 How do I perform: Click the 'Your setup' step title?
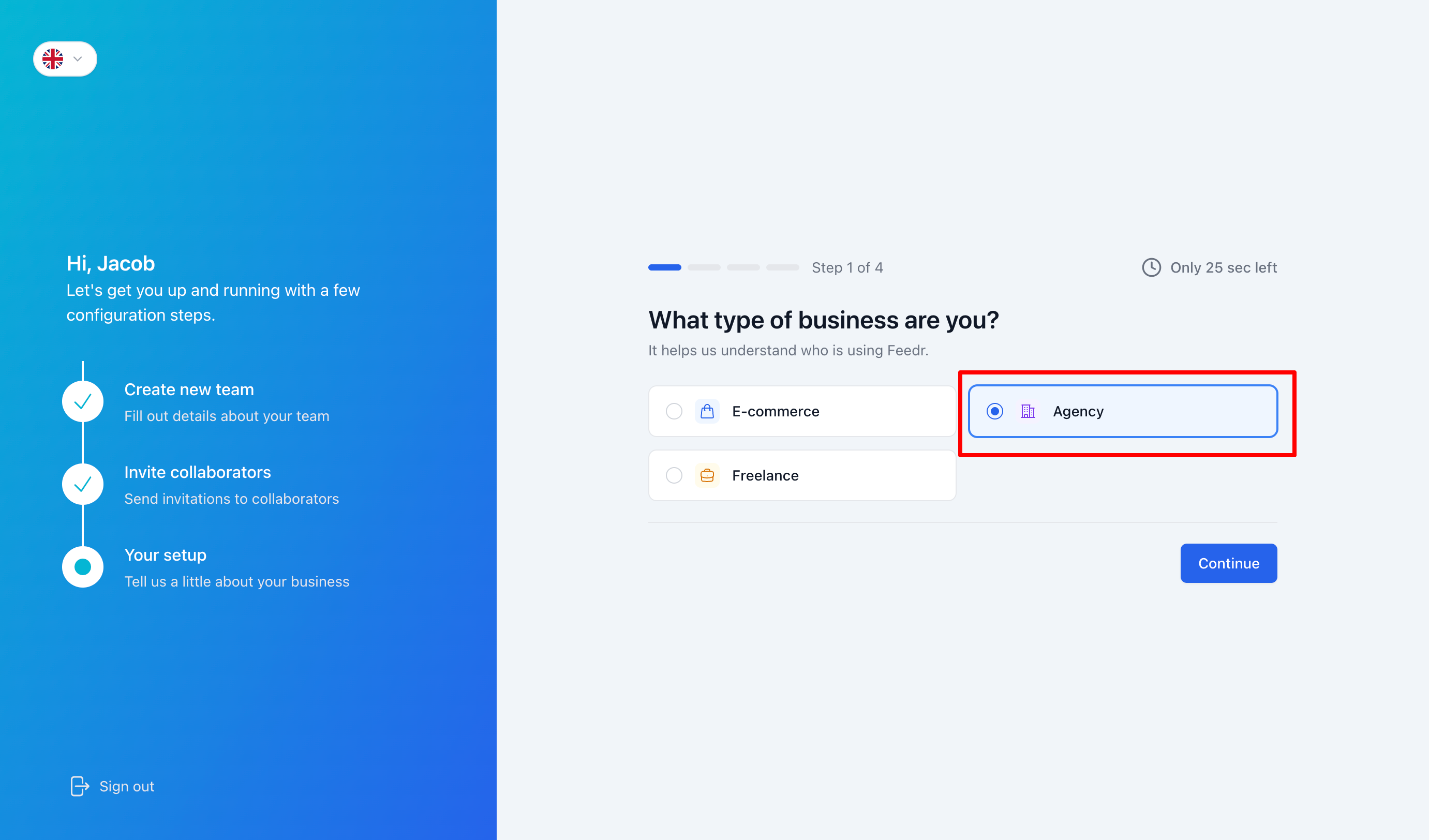[x=165, y=555]
